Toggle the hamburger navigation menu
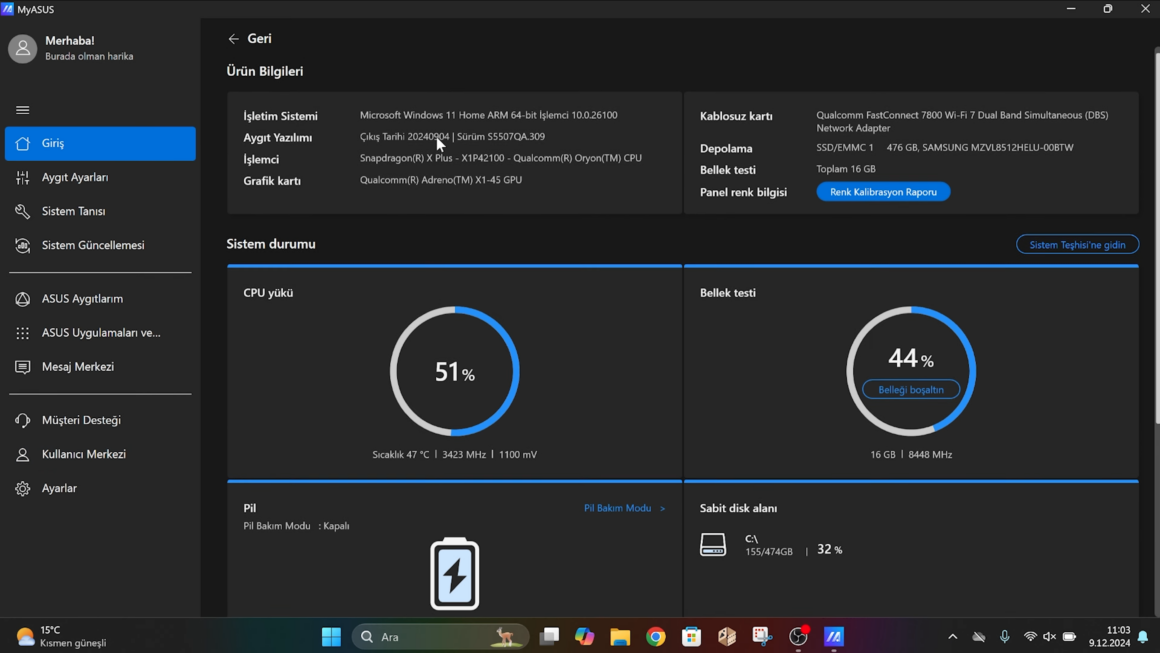The height and width of the screenshot is (653, 1160). click(x=23, y=110)
